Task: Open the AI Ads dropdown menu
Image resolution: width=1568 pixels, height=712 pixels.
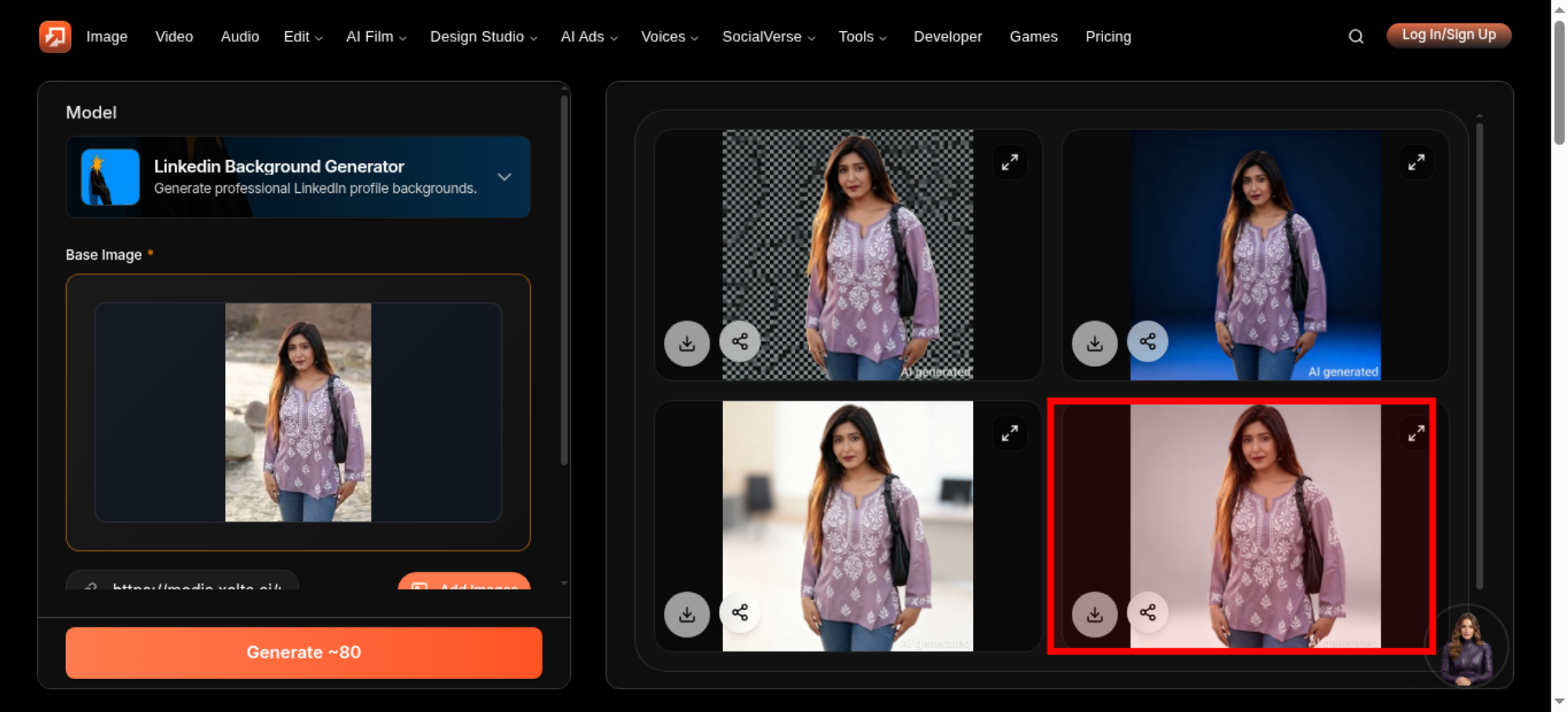Action: pyautogui.click(x=589, y=36)
